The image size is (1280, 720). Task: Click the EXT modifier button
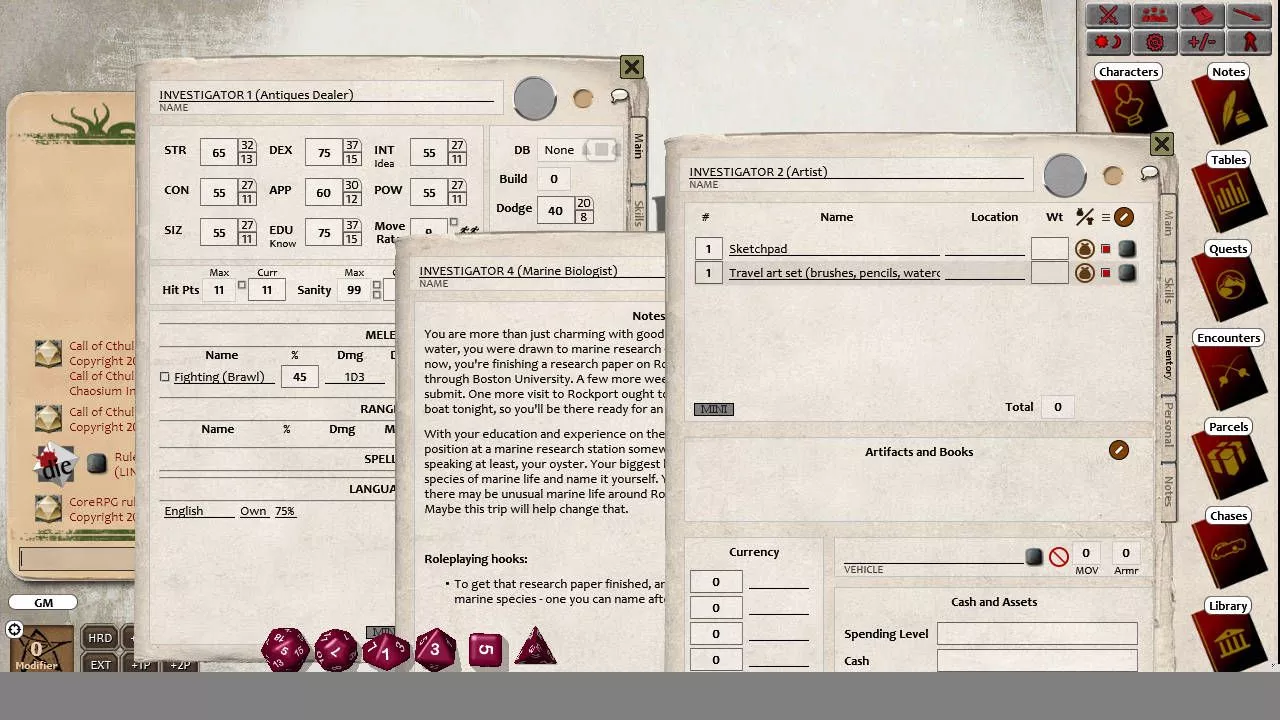tap(100, 664)
